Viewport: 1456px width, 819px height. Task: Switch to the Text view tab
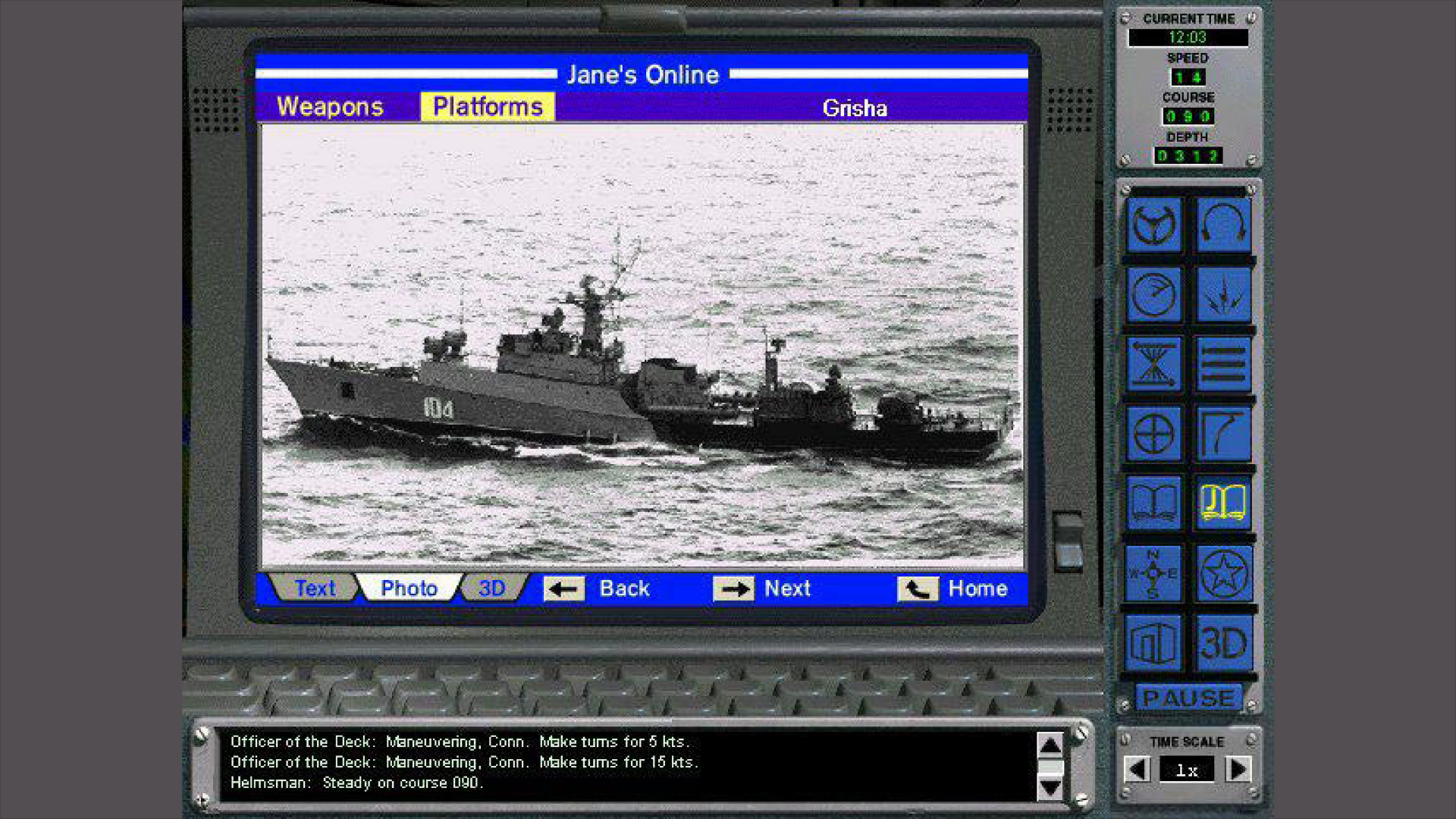tap(315, 588)
